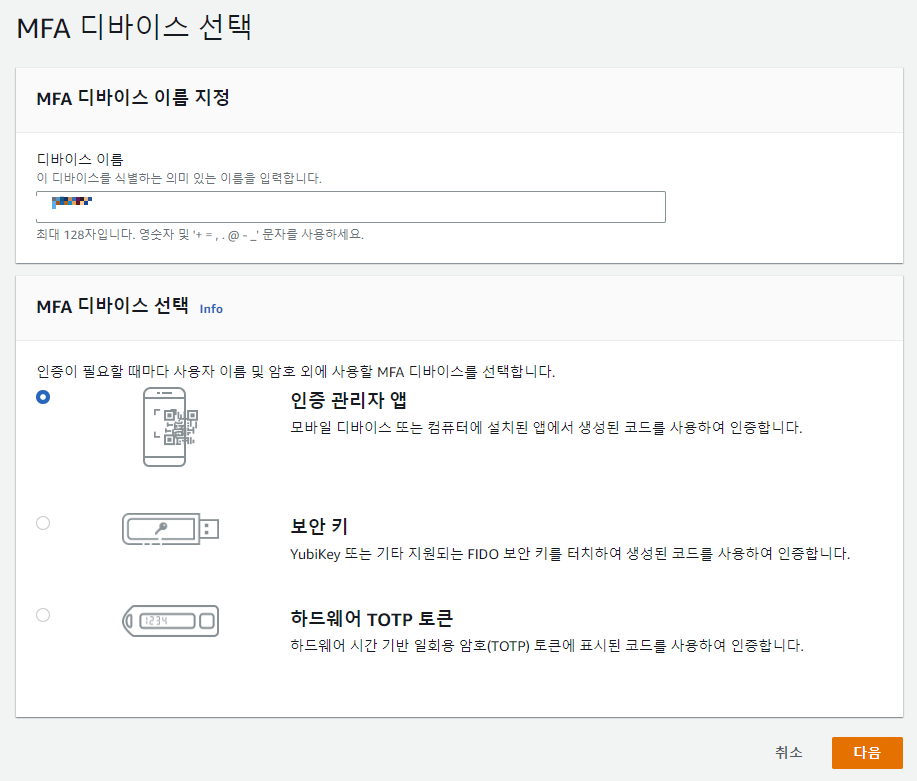The width and height of the screenshot is (917, 781).
Task: Choose the 하드웨어 TOTP 토큰 radio option
Action: coord(43,615)
